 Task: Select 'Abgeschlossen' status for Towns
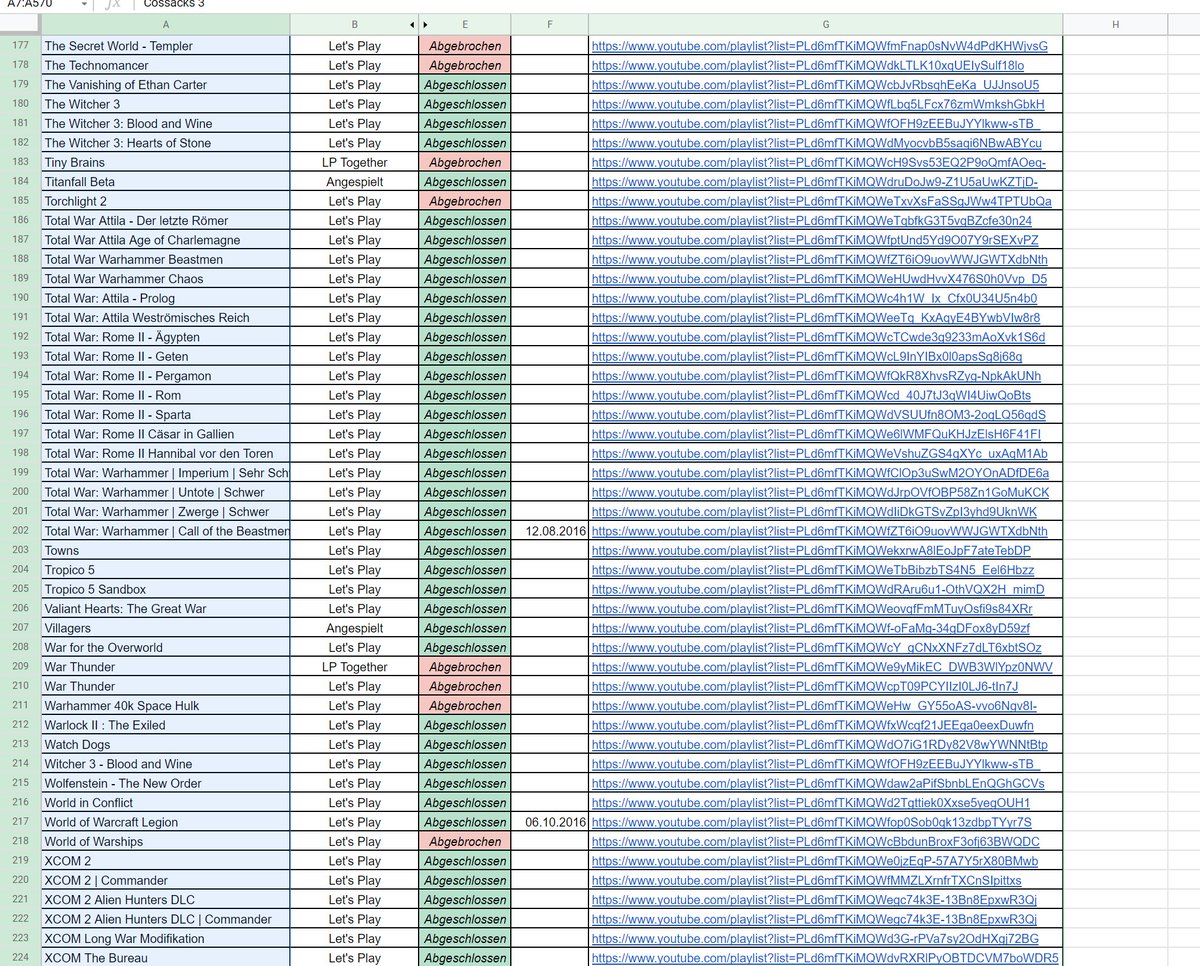click(465, 550)
